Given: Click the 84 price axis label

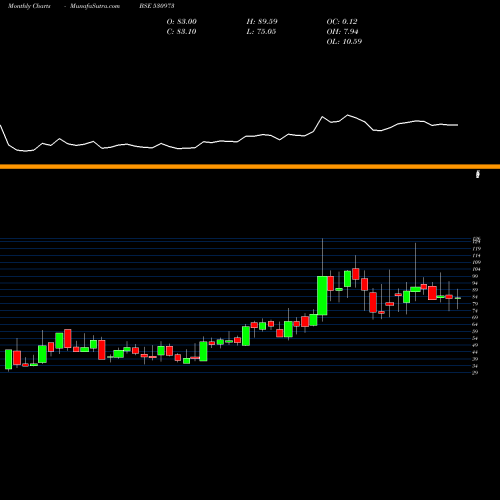Looking at the screenshot, I should [475, 297].
